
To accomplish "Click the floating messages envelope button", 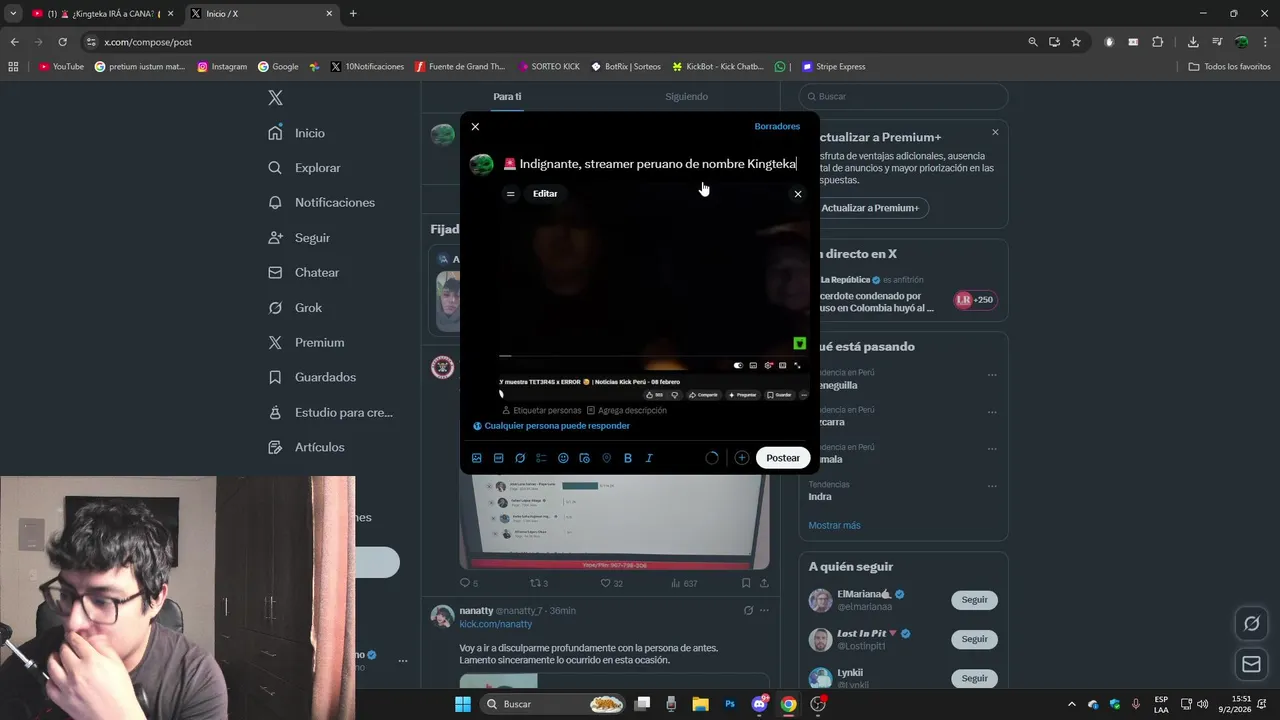I will (1251, 664).
